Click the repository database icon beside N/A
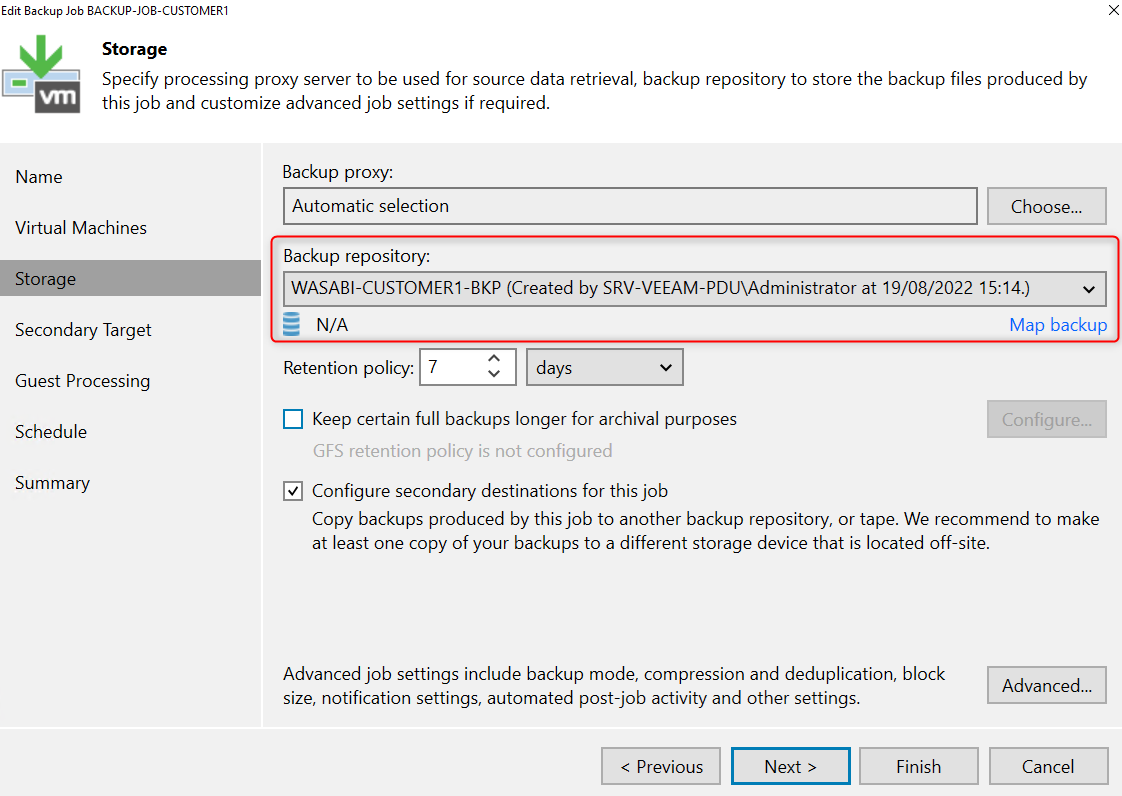Viewport: 1122px width, 796px height. click(291, 324)
